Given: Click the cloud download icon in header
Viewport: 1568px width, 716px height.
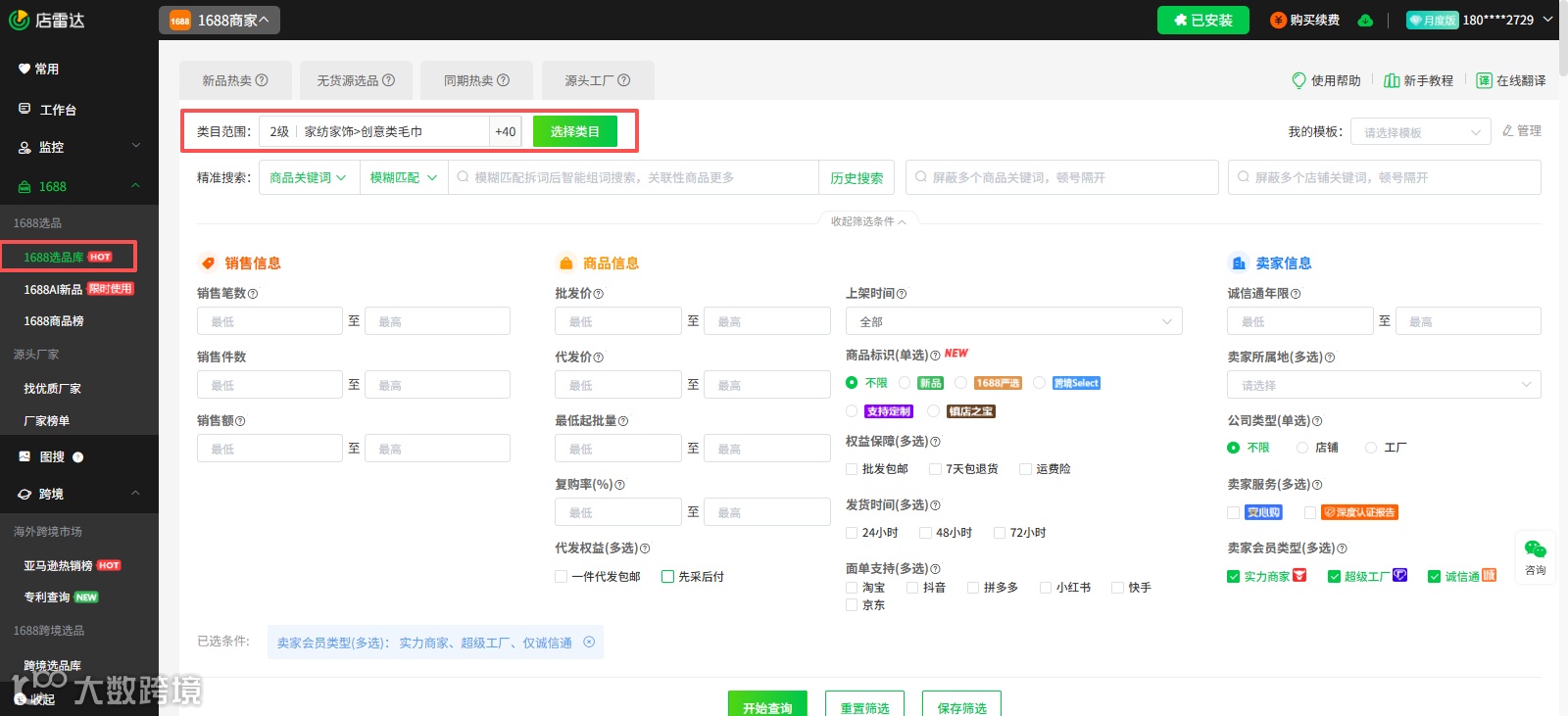Looking at the screenshot, I should click(1365, 21).
